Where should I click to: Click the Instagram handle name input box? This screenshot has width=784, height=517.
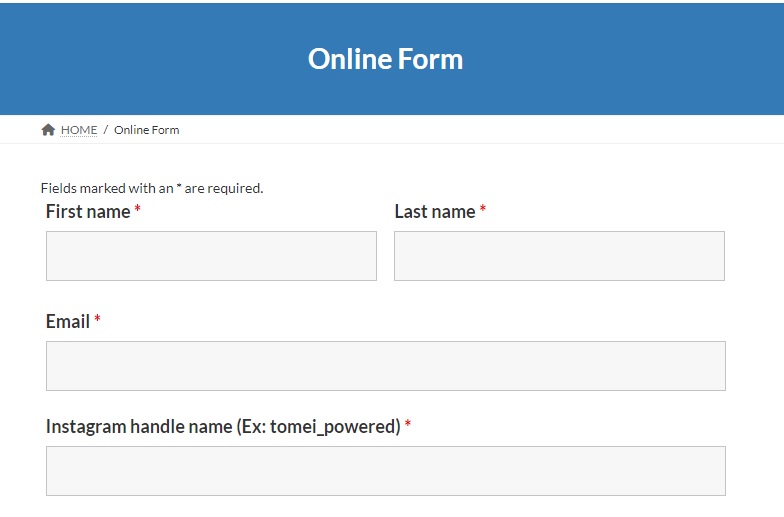[x=385, y=471]
